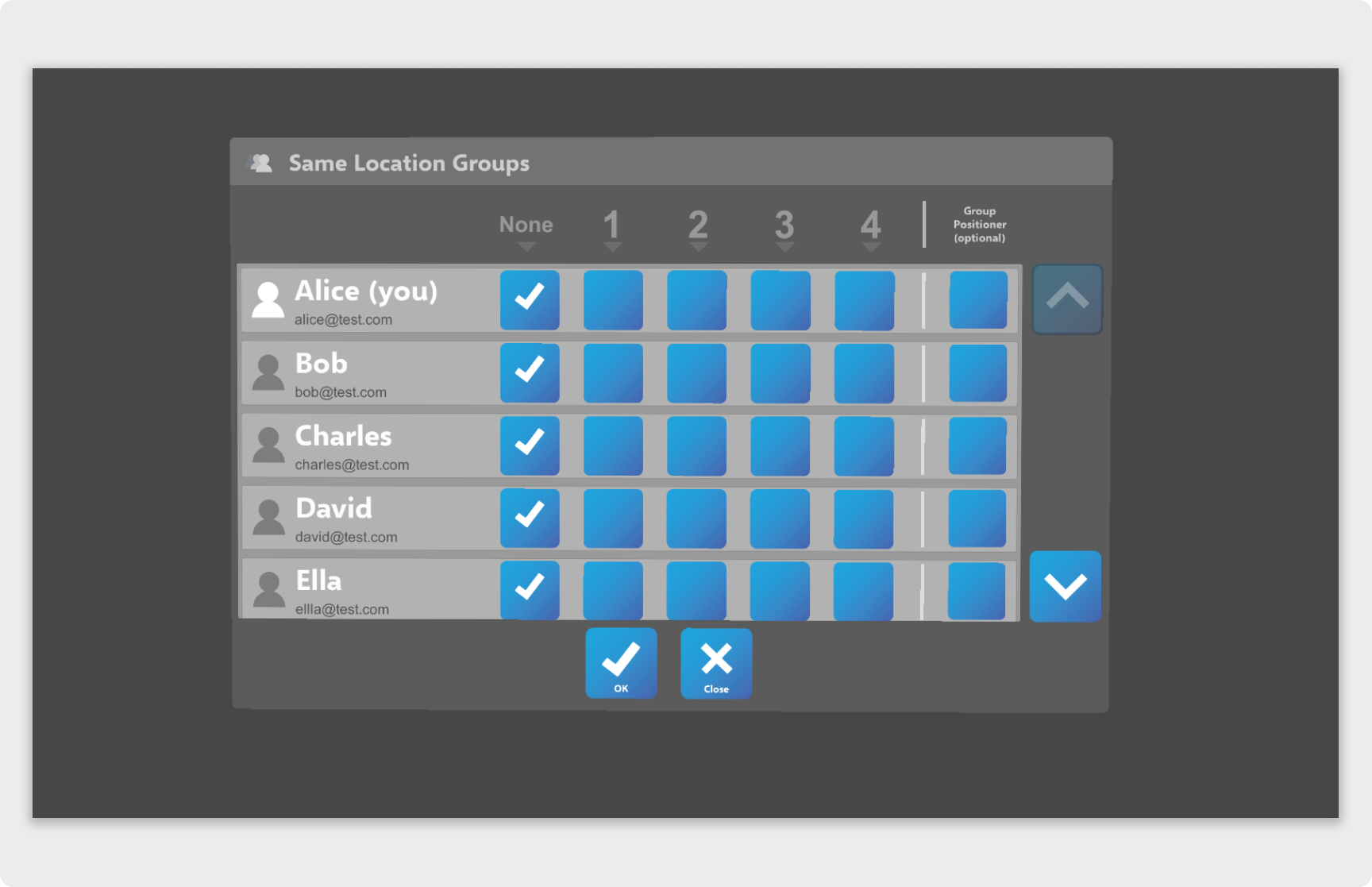Screen dimensions: 1372x887
Task: Click email charles@test.com
Action: 352,465
